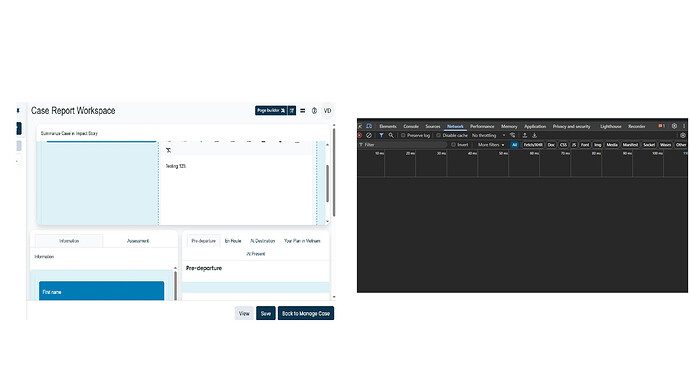Enable the Disable cache checkbox
Image resolution: width=690 pixels, height=388 pixels.
click(438, 135)
